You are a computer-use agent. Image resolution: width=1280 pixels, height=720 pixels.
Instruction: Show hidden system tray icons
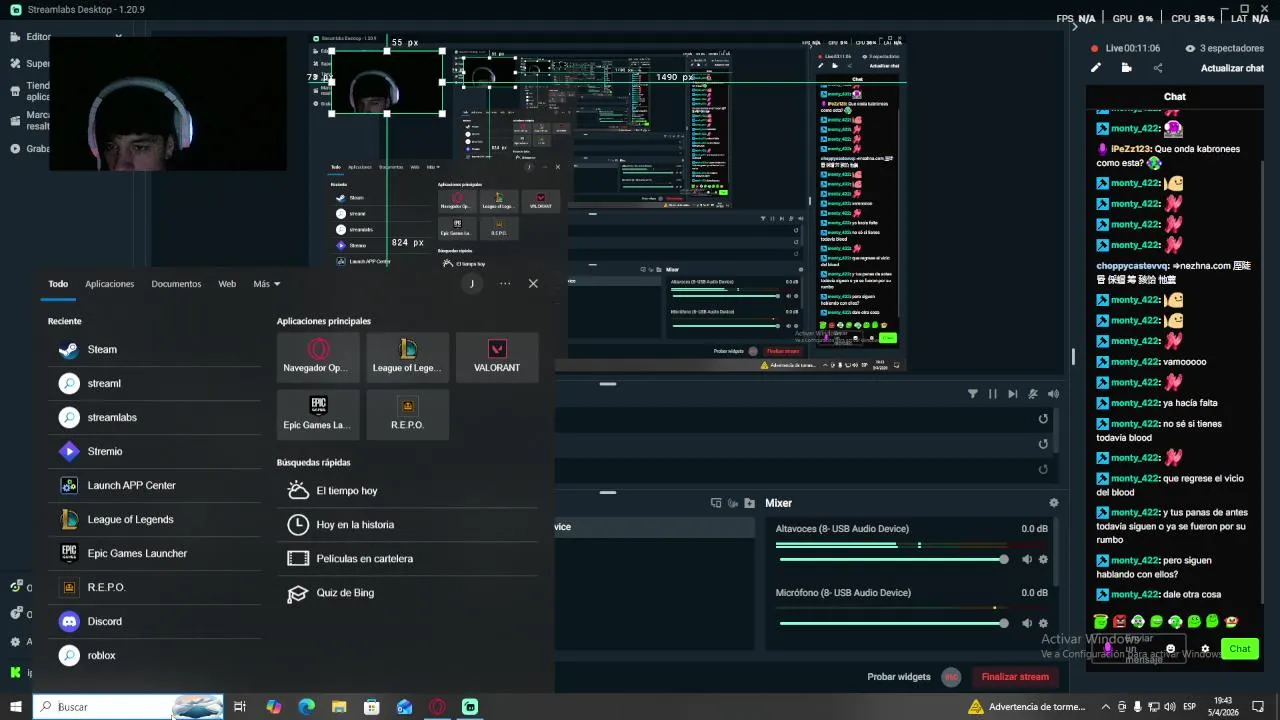click(x=1105, y=707)
